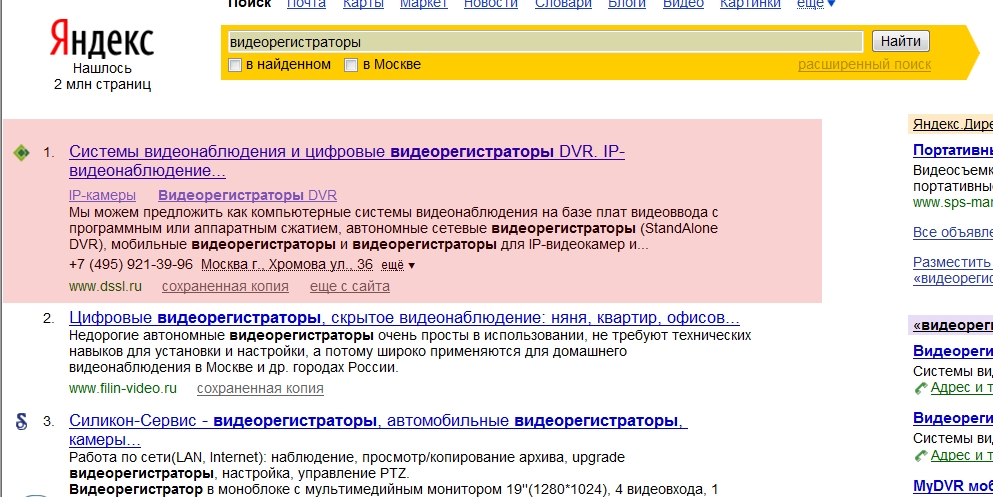
Task: Open 'сохраненная копия' for filin-video.ru result
Action: tap(260, 388)
